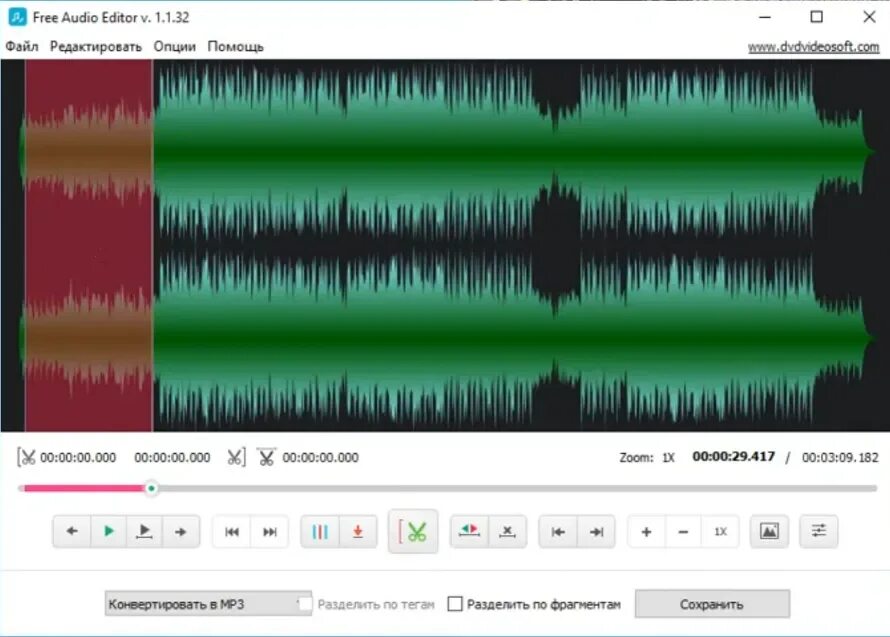Viewport: 890px width, 637px height.
Task: Open the Файл menu
Action: [x=22, y=47]
